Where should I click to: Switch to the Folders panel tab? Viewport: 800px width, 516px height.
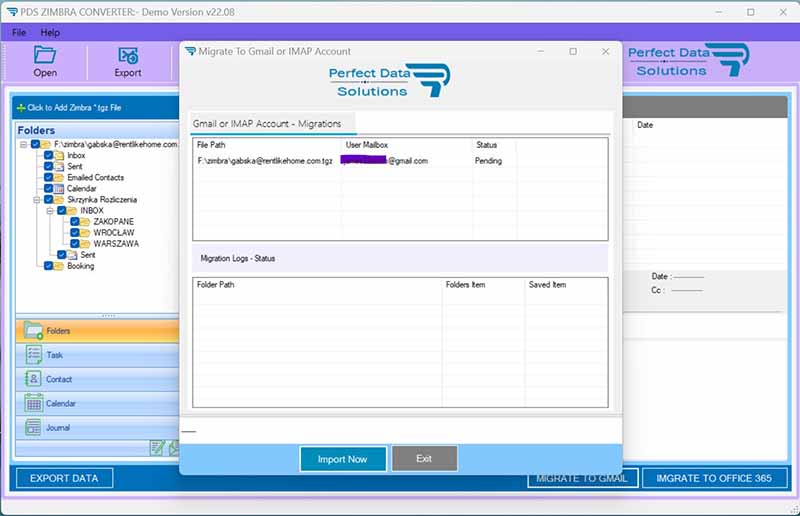coord(97,331)
